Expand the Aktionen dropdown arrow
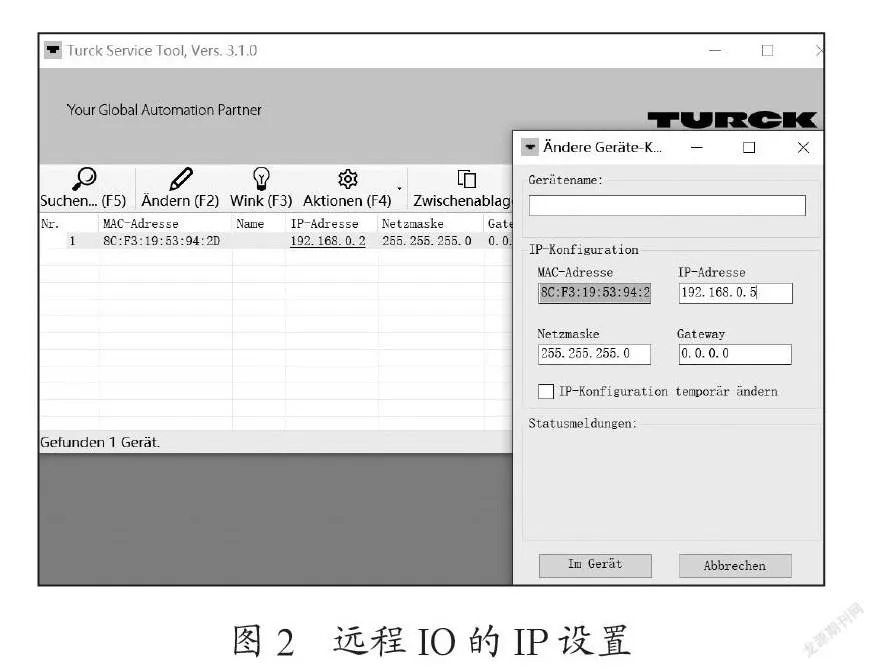The image size is (875, 669). click(x=399, y=189)
